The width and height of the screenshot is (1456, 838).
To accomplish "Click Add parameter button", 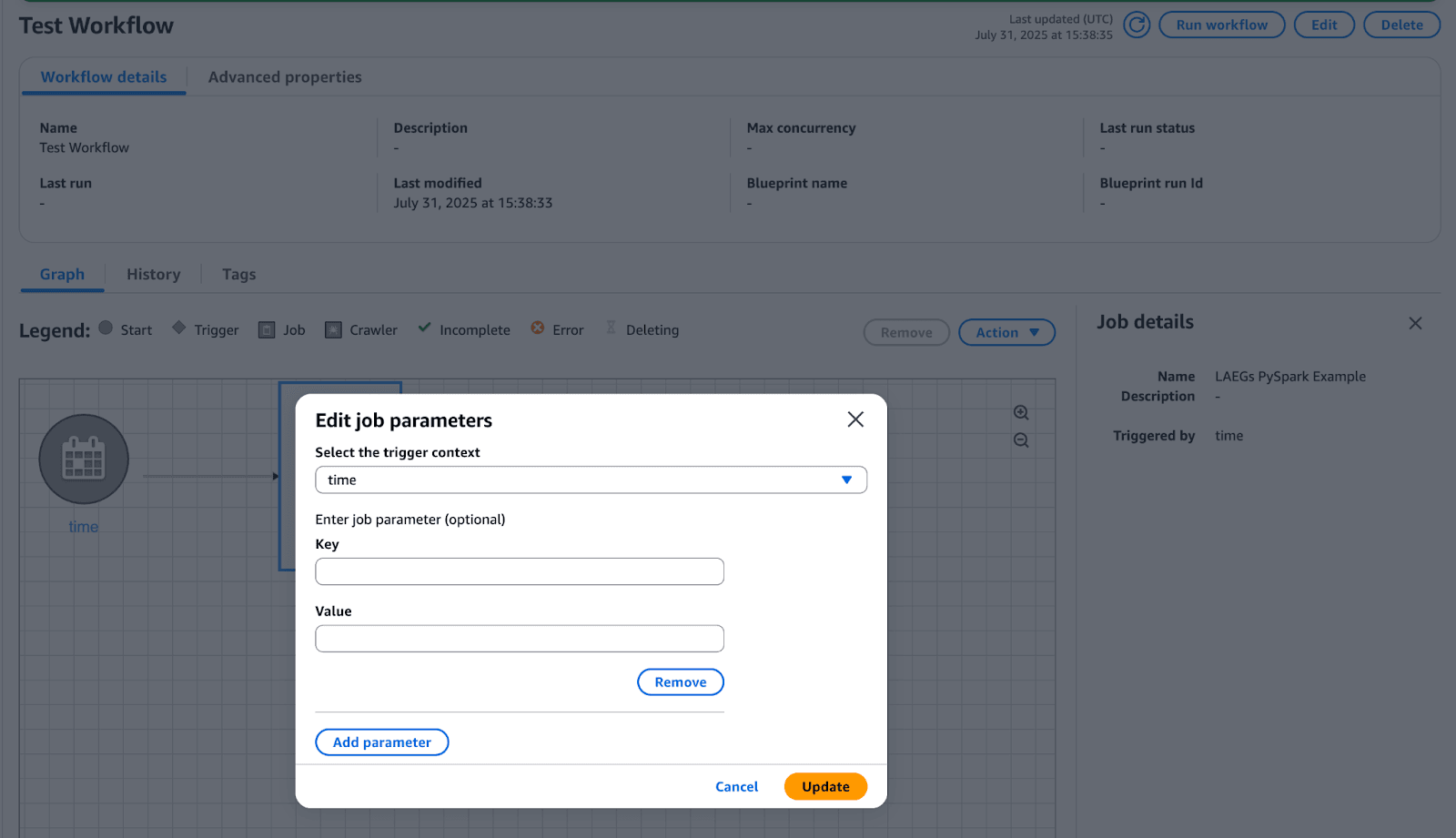I will pyautogui.click(x=381, y=742).
